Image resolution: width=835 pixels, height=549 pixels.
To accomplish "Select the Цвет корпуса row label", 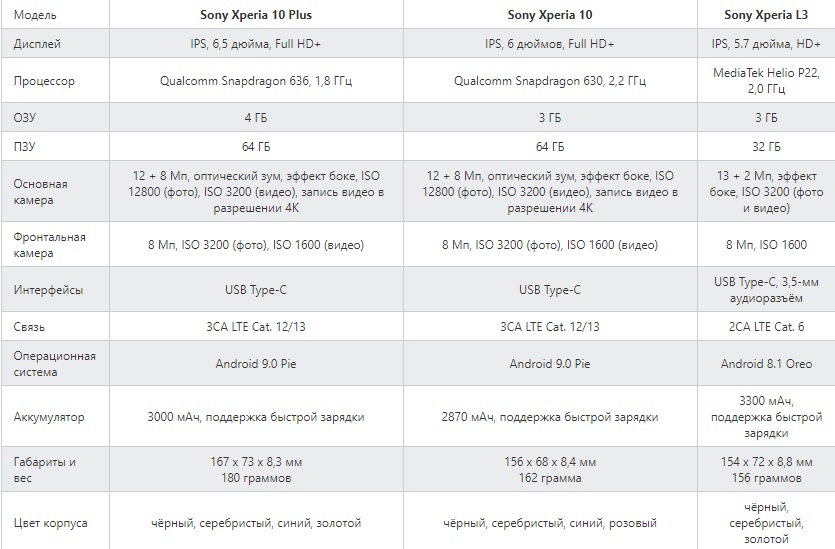I will [x=51, y=523].
